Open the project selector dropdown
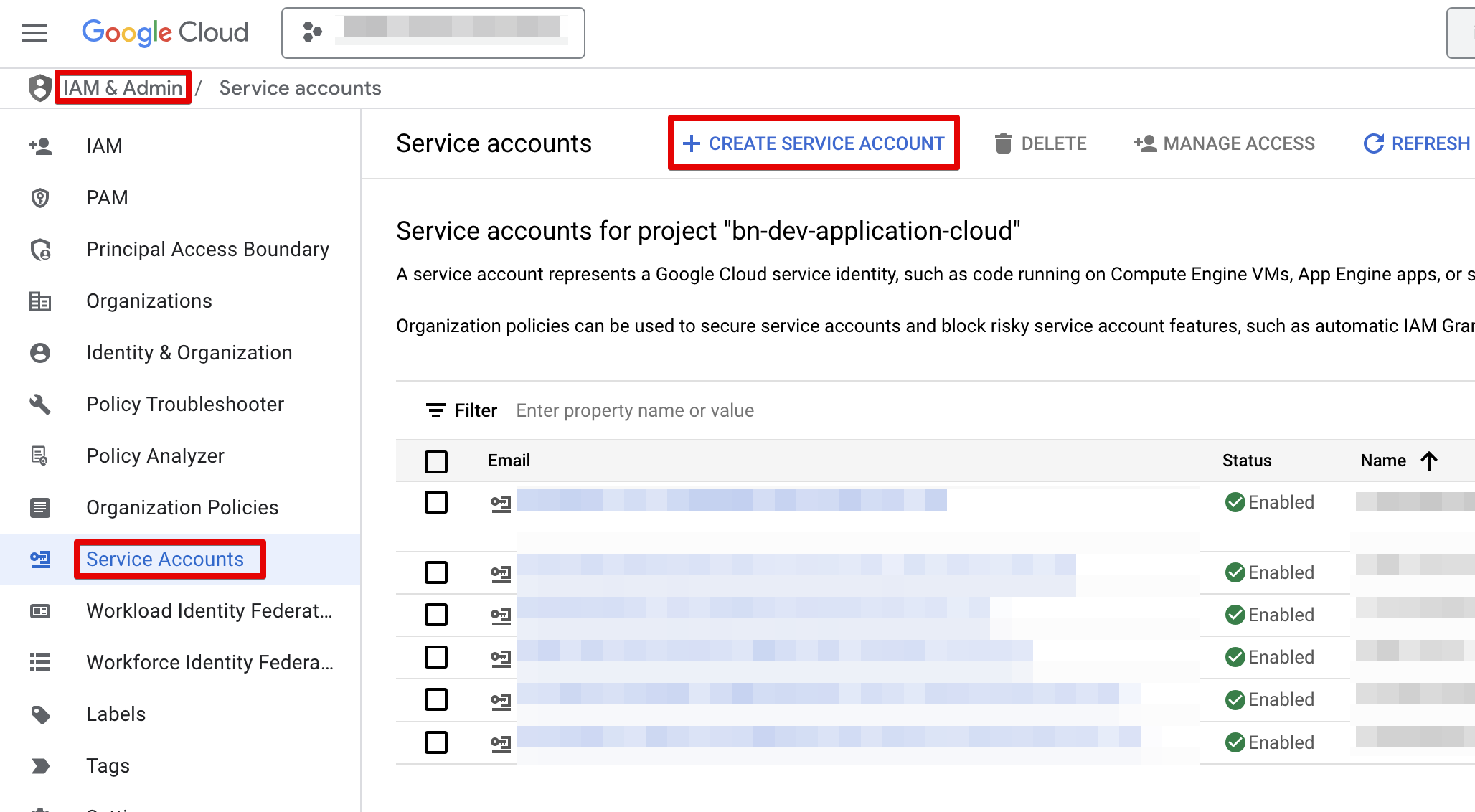Screen dimensions: 1475x812 point(433,33)
